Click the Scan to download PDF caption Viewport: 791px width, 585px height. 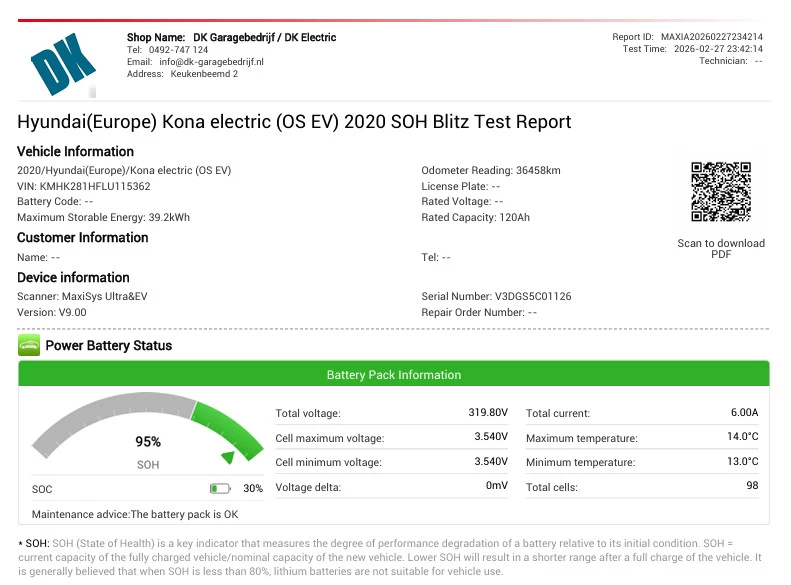[721, 249]
